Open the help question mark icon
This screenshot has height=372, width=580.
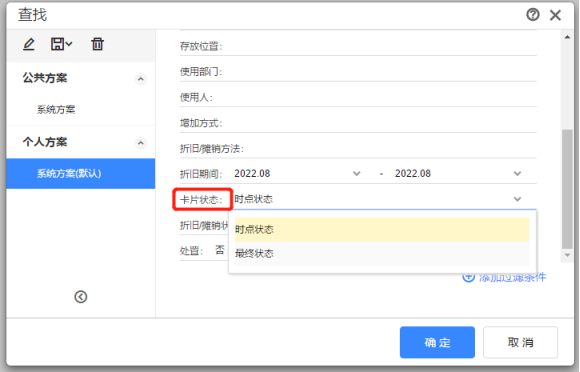click(533, 15)
